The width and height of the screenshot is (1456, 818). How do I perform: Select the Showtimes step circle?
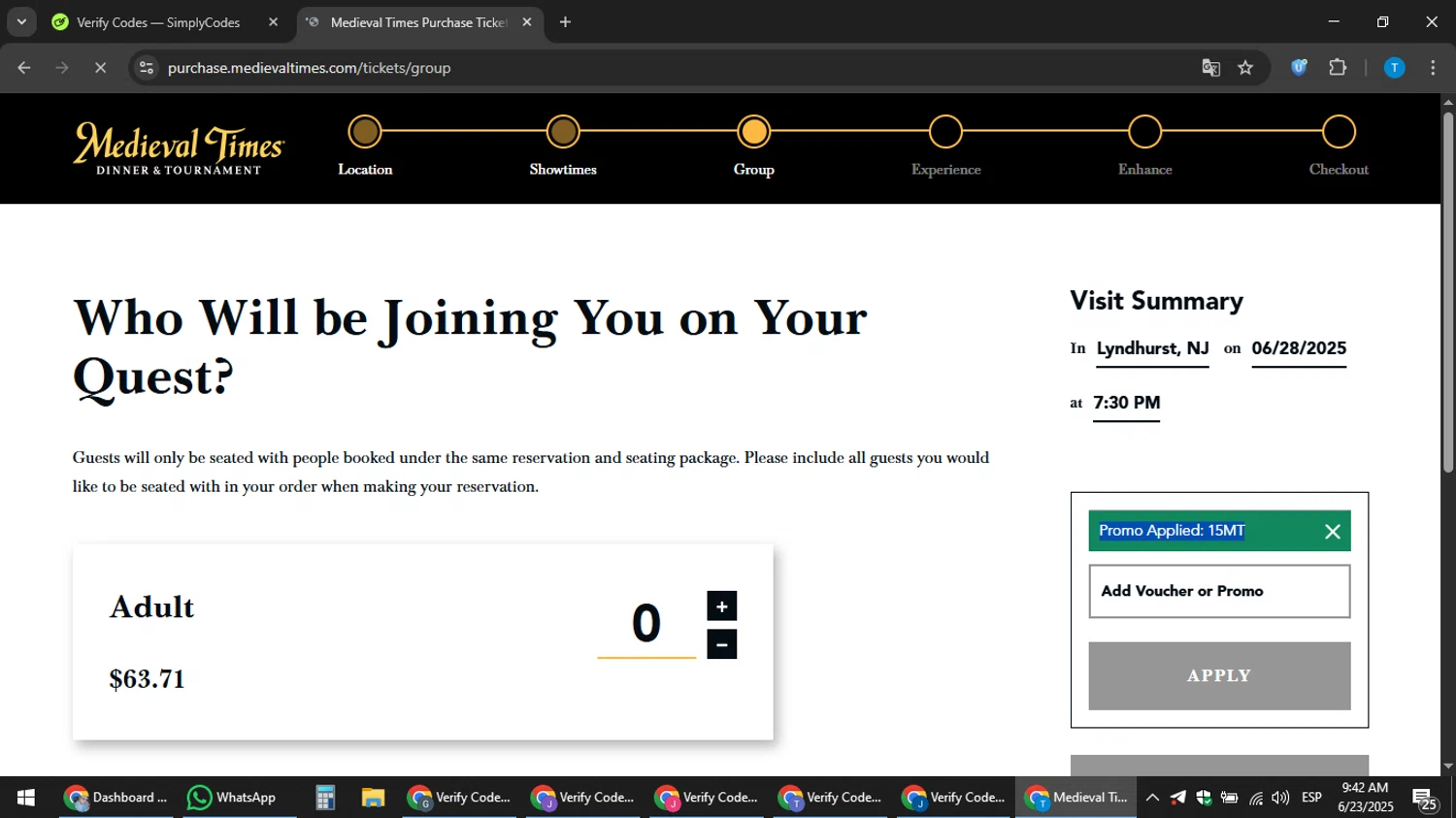click(563, 132)
